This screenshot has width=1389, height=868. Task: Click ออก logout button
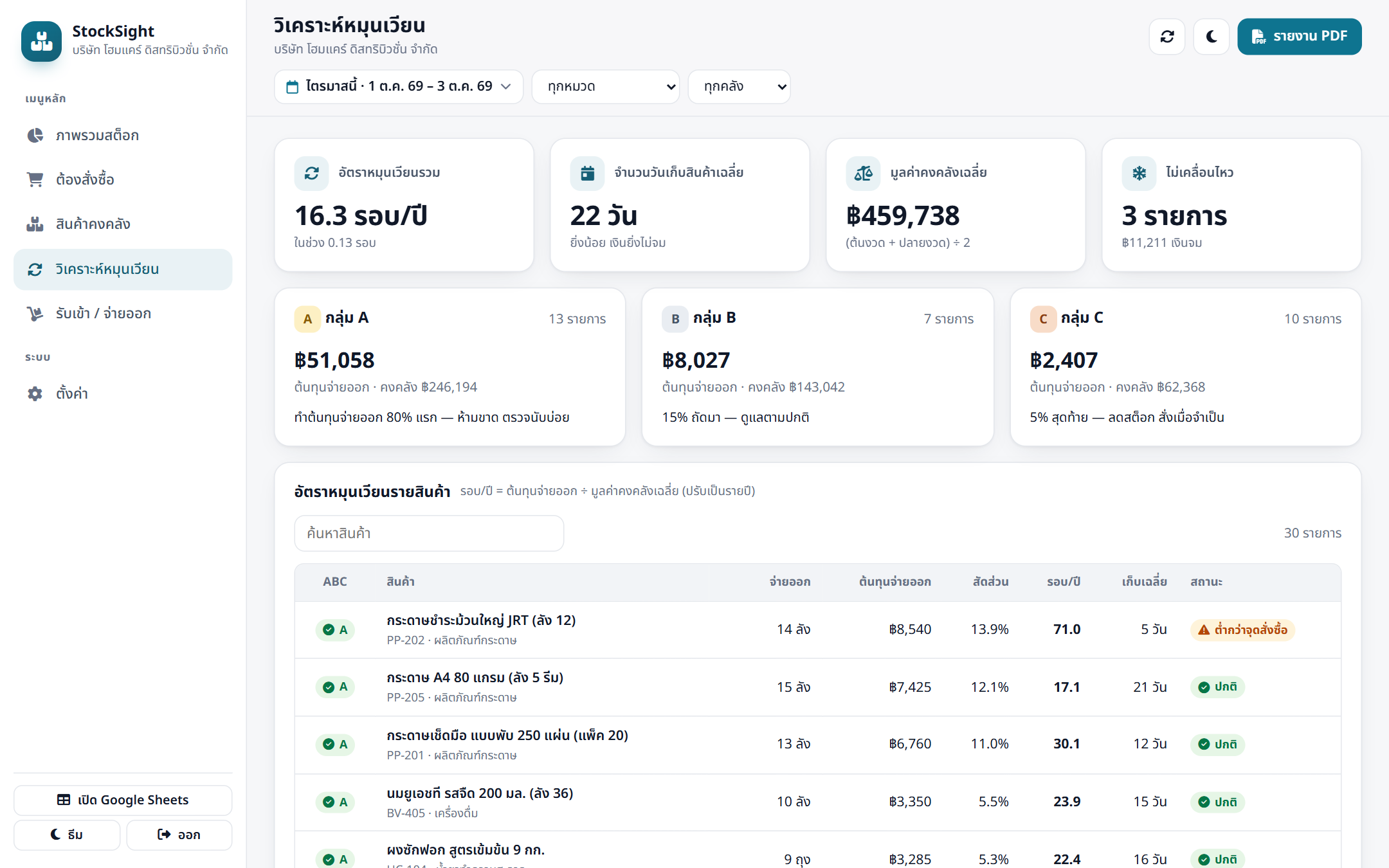pyautogui.click(x=179, y=835)
